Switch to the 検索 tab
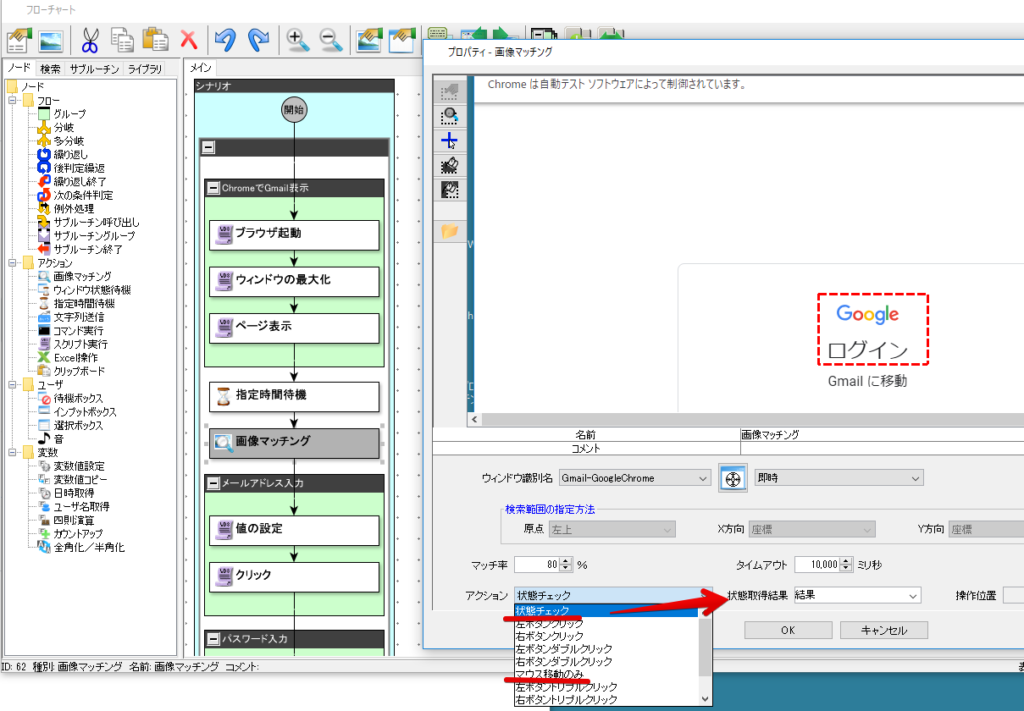The image size is (1024, 711). pyautogui.click(x=50, y=69)
